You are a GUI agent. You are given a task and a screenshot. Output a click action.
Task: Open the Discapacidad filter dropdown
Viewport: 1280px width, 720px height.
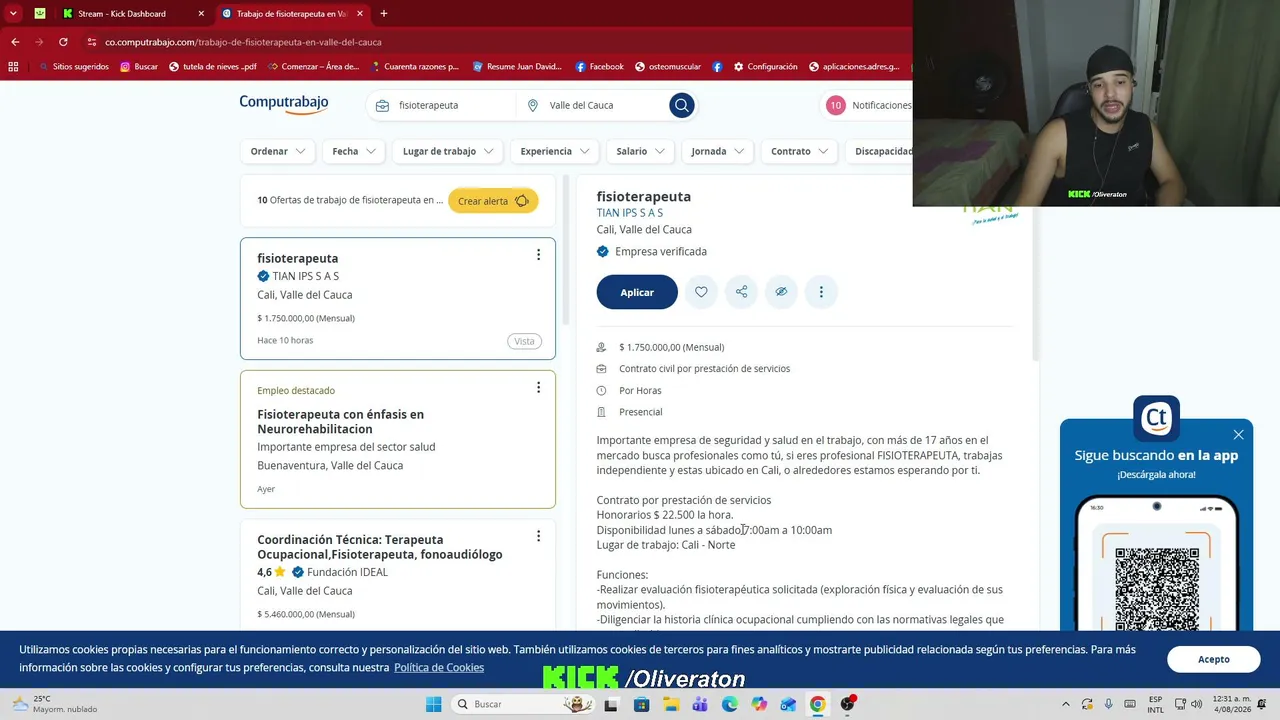(880, 151)
